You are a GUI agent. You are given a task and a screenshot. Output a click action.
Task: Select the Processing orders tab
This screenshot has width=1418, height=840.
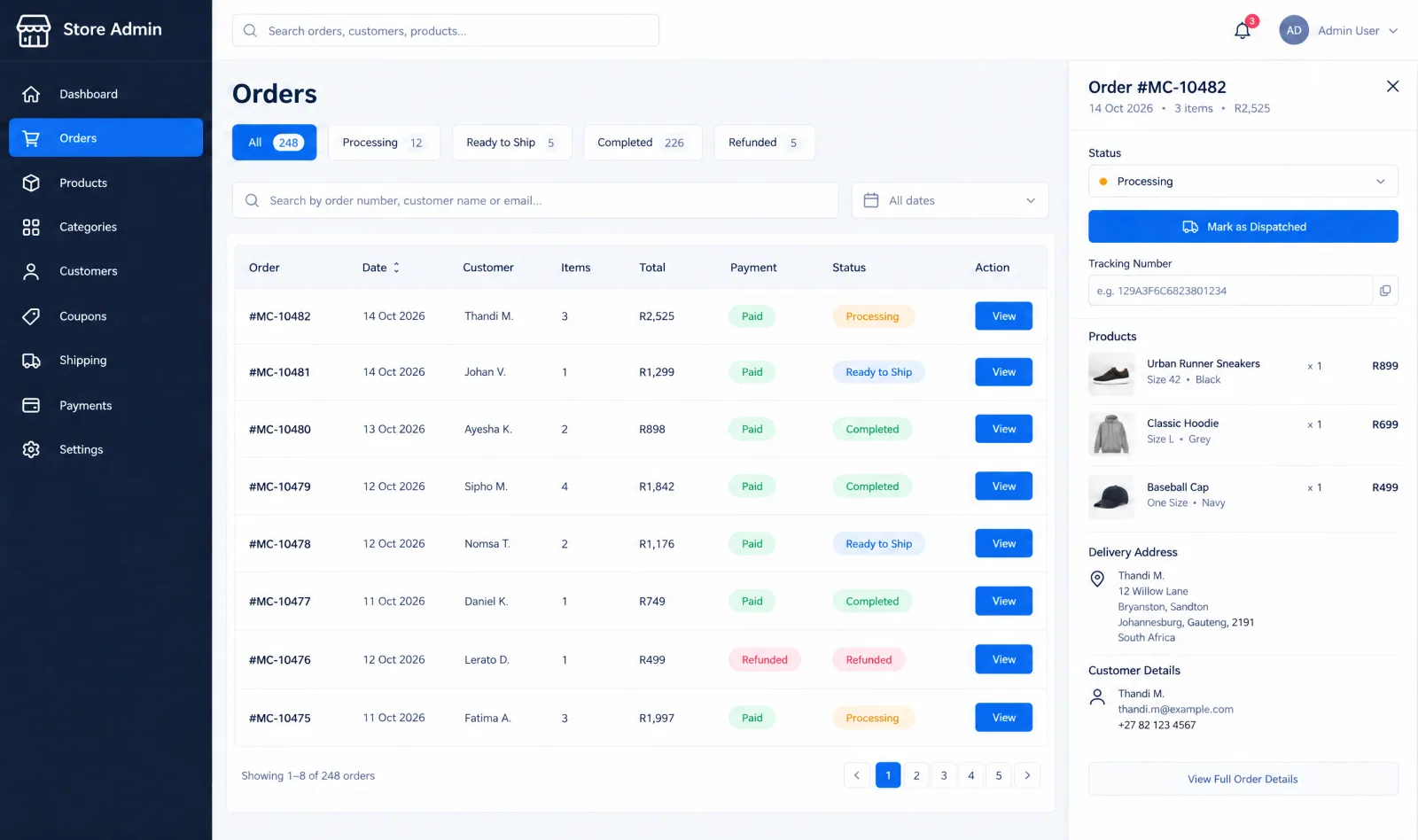pos(384,143)
